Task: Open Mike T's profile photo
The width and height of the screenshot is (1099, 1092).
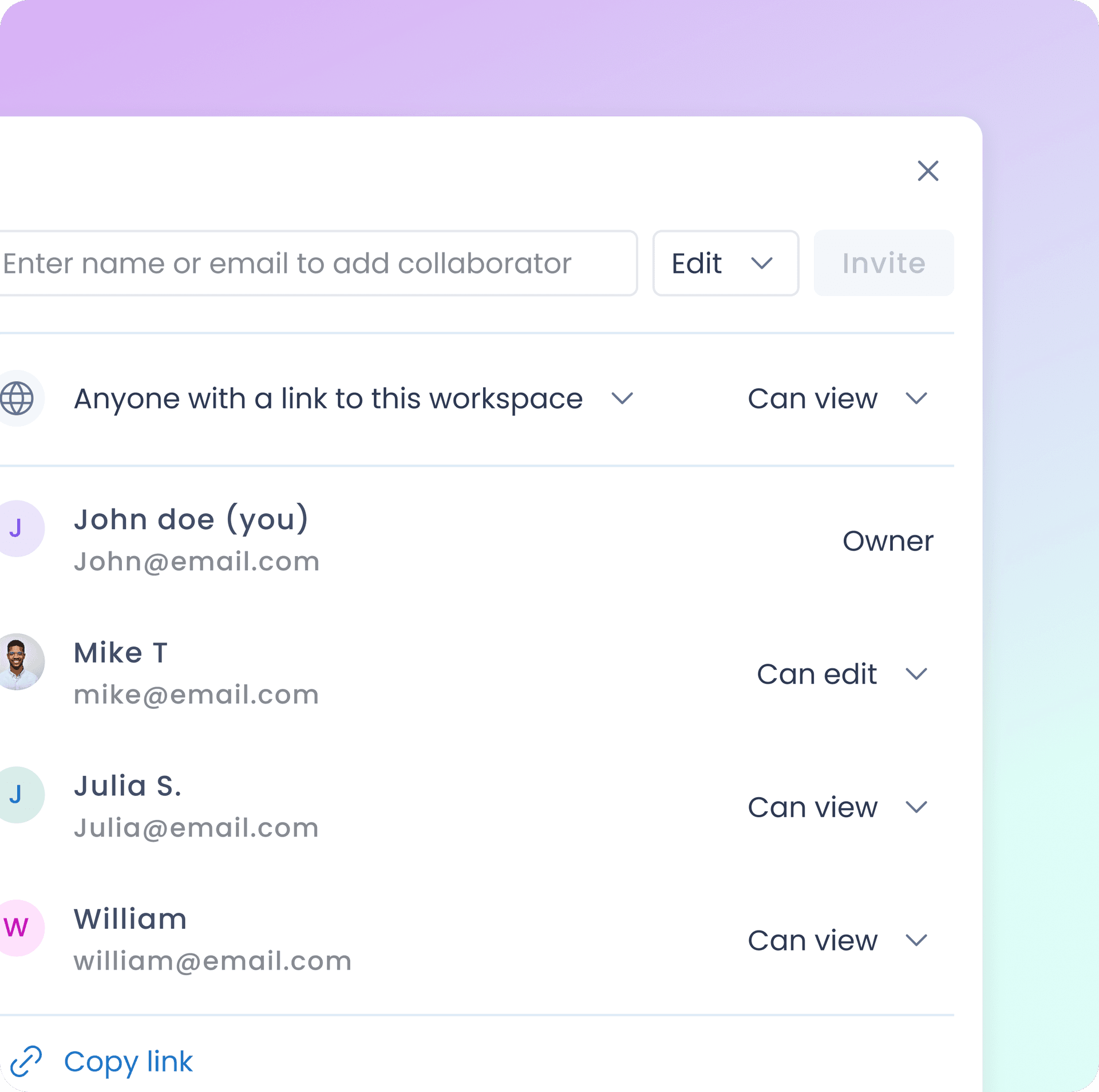Action: tap(17, 661)
